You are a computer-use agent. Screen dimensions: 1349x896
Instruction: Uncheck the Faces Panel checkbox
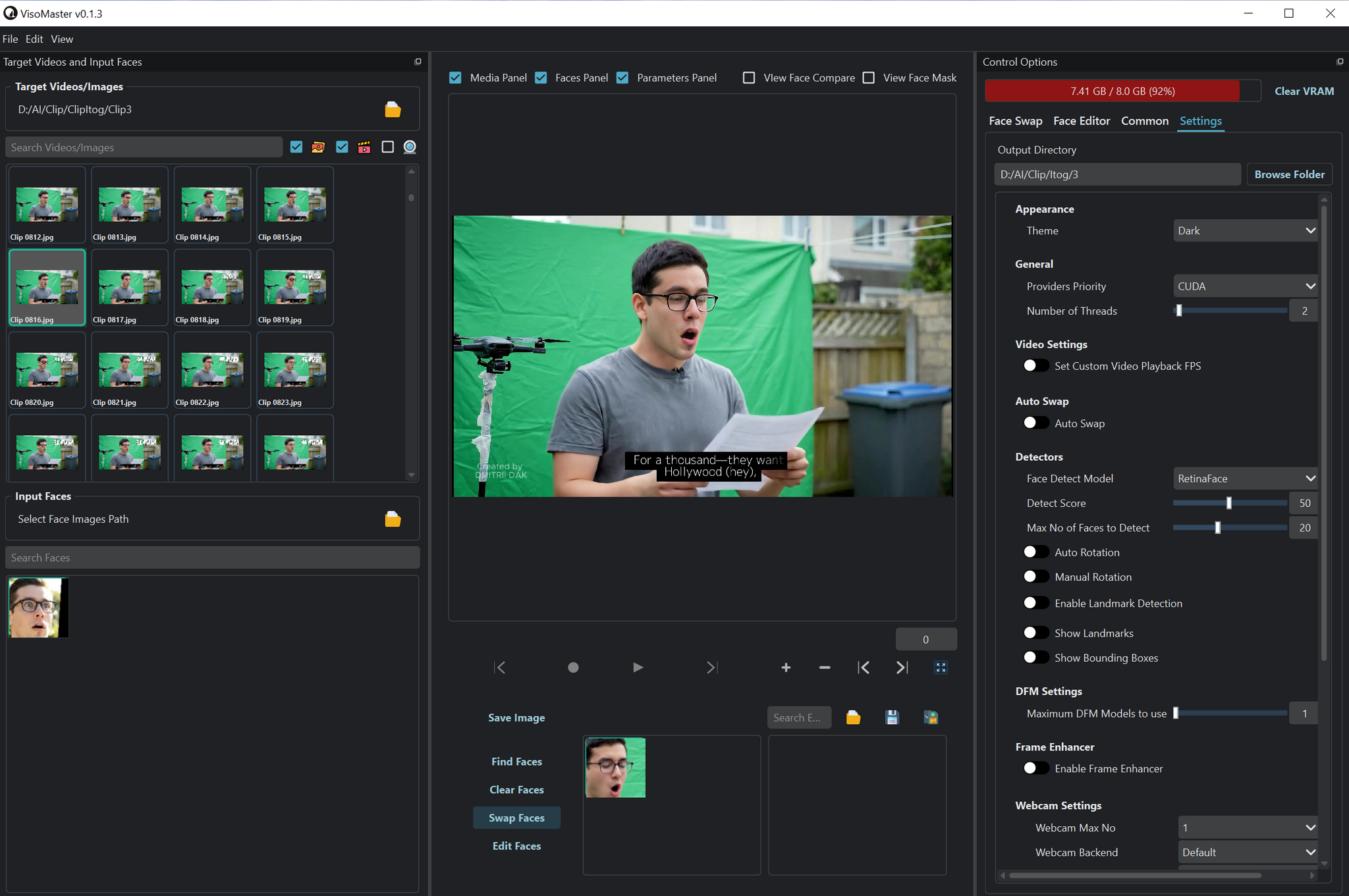(x=541, y=78)
